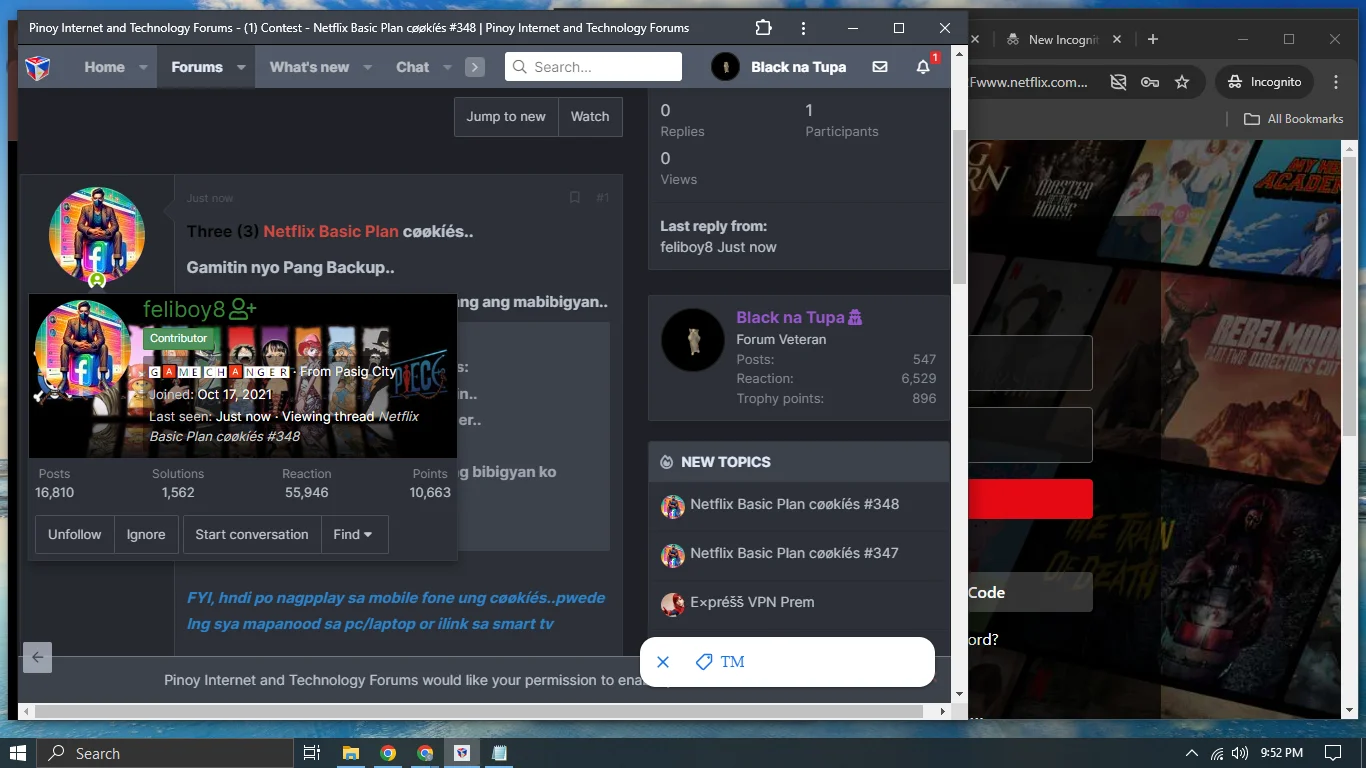Click avatar beside Netflix Basic Plan cøøkíés #347 topic
Screen dimensions: 1366x768
click(673, 555)
